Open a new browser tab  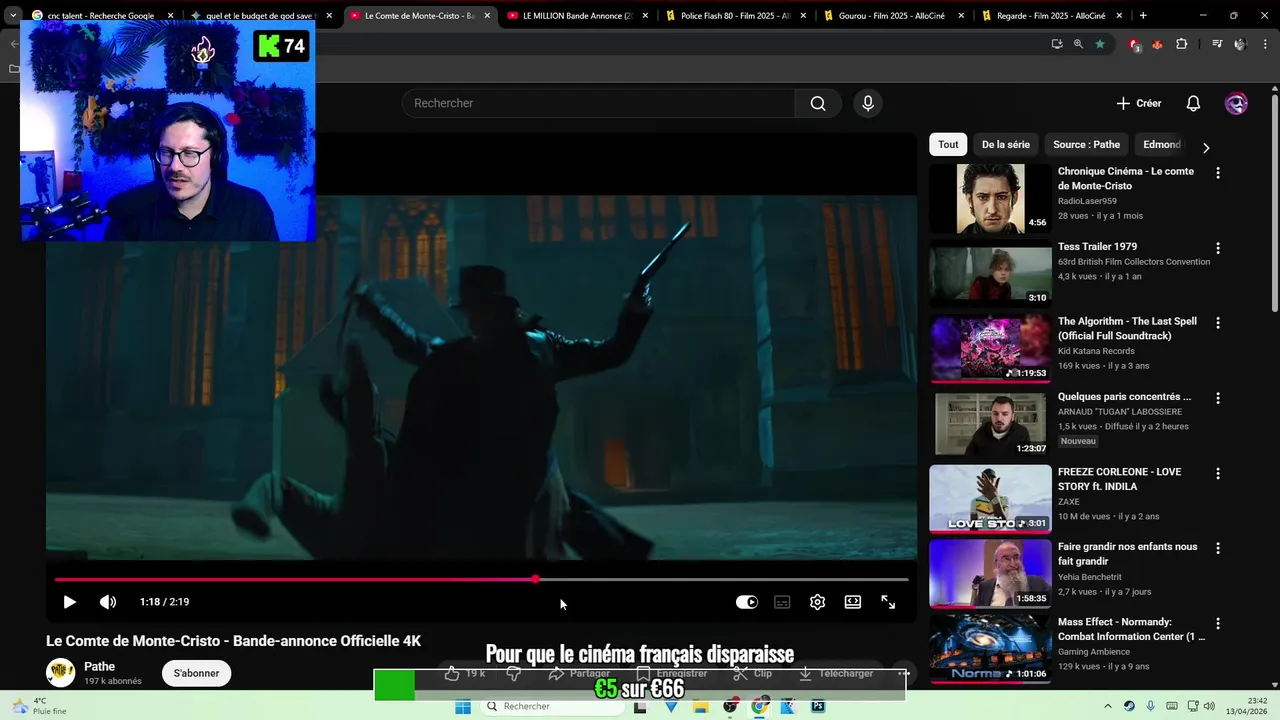(x=1143, y=16)
